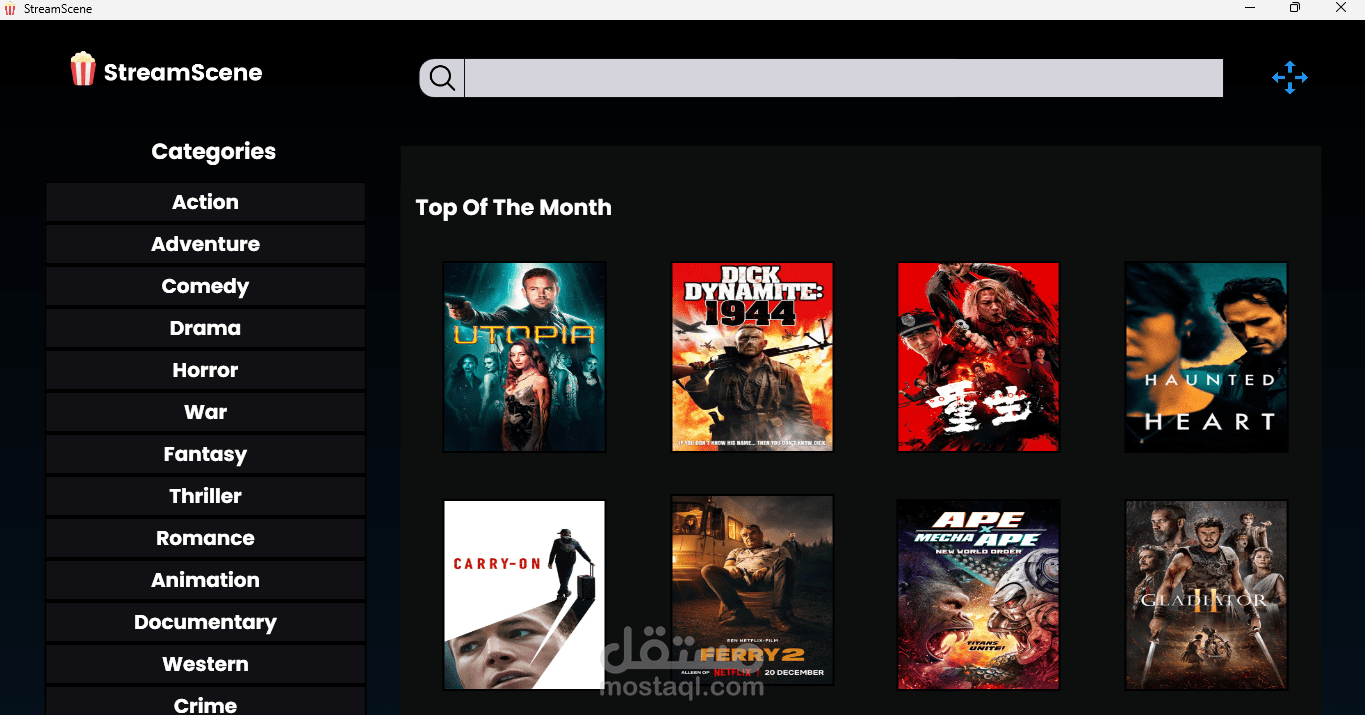Image resolution: width=1365 pixels, height=715 pixels.
Task: Open the red Chinese-title movie poster
Action: [979, 357]
